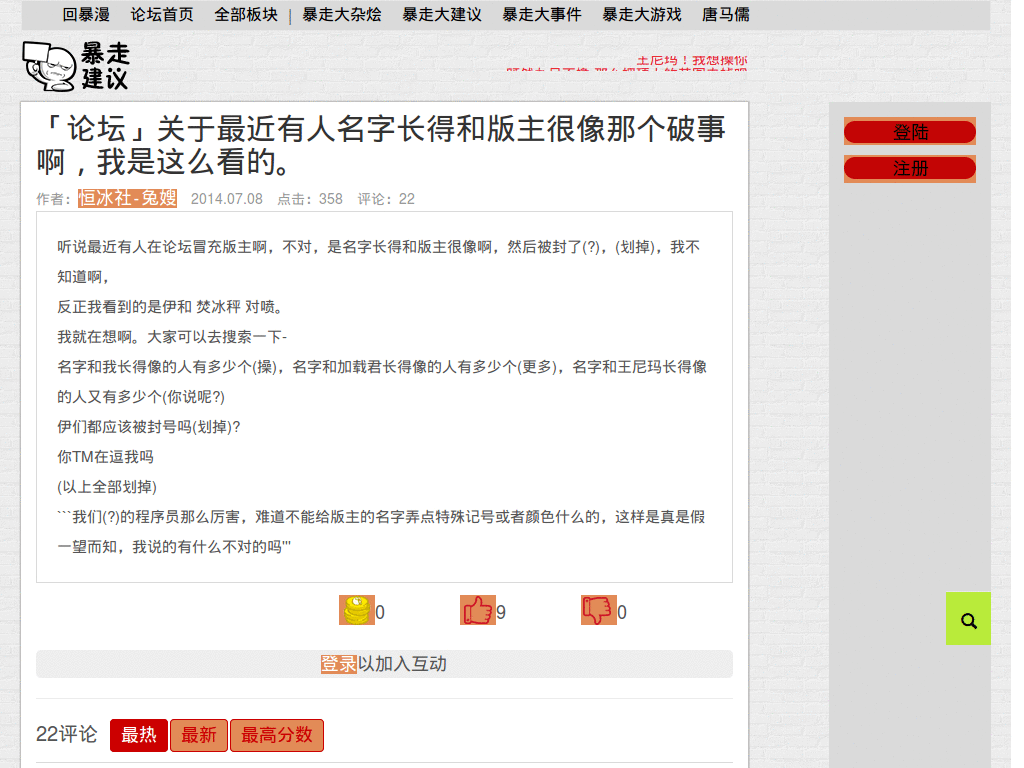The image size is (1024, 768).
Task: Click the line 伊们都应该被封号吗(划掉)?
Action: [x=149, y=426]
